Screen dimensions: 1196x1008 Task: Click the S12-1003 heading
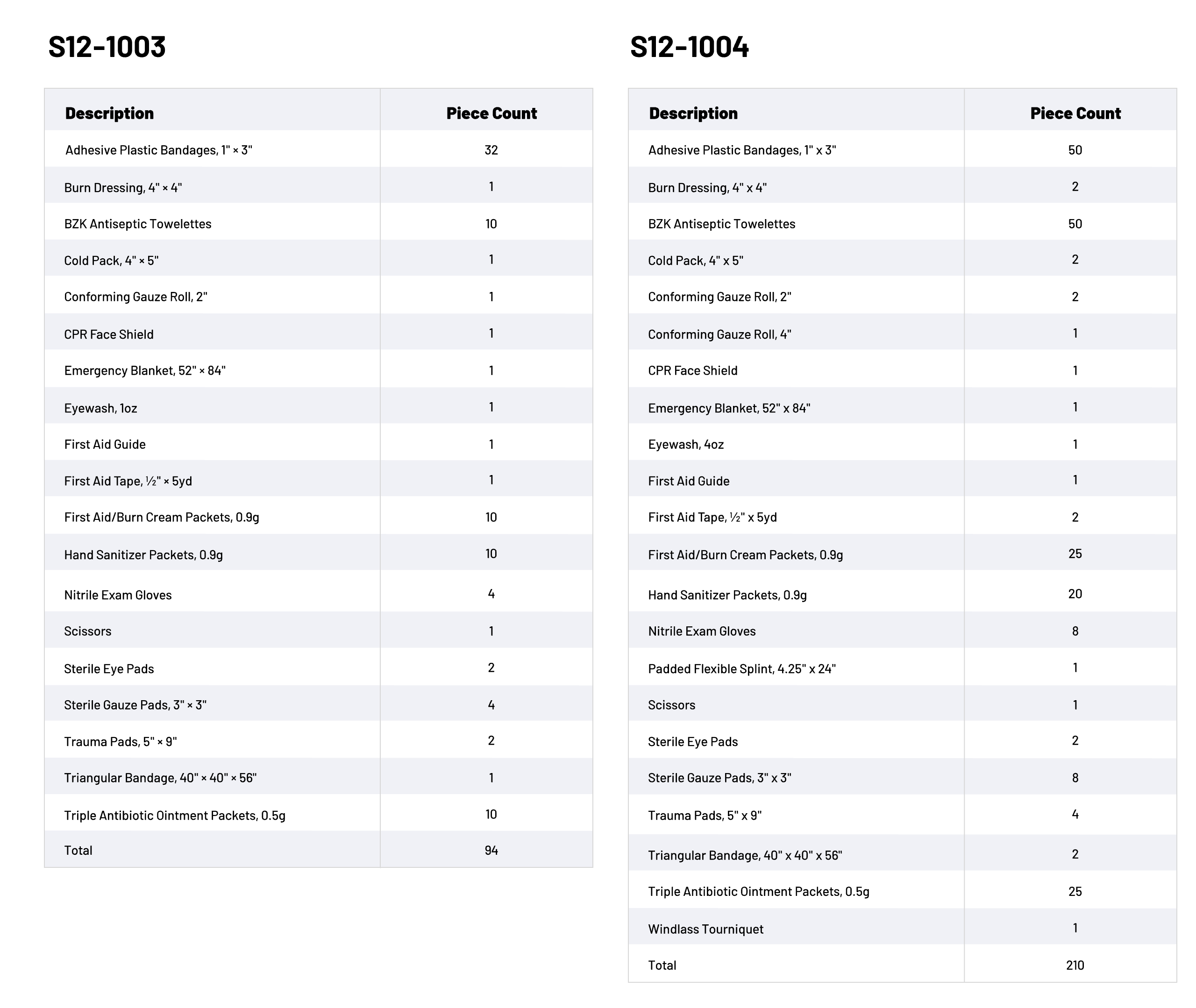point(107,47)
